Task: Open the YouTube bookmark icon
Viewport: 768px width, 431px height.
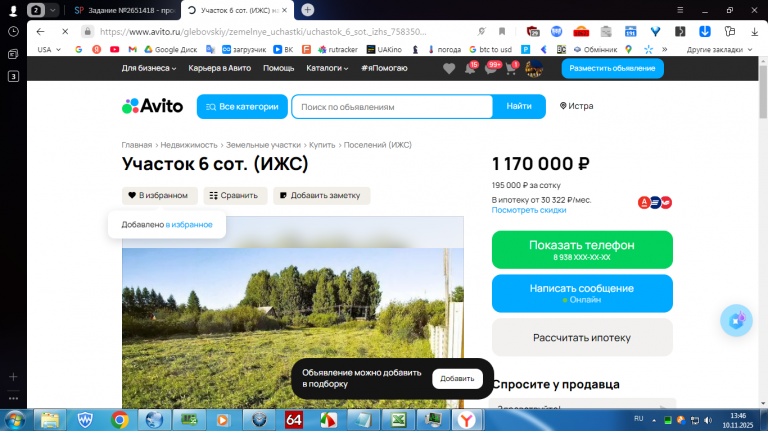Action: tap(115, 49)
